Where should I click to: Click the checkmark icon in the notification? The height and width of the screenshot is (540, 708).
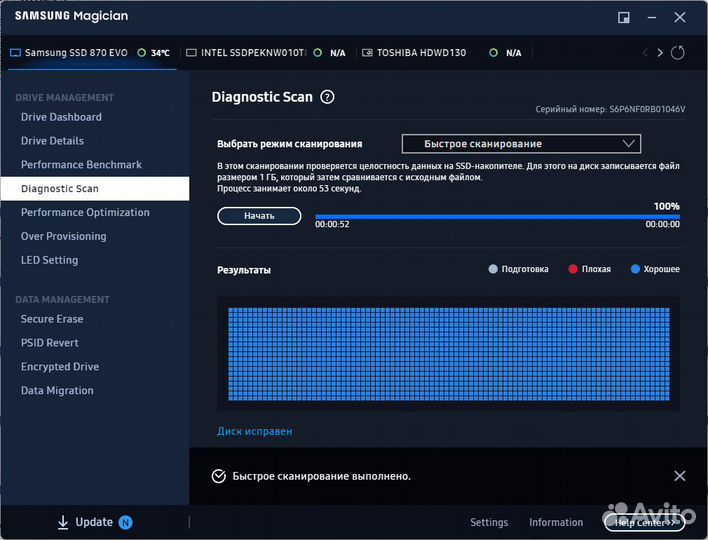tap(219, 476)
